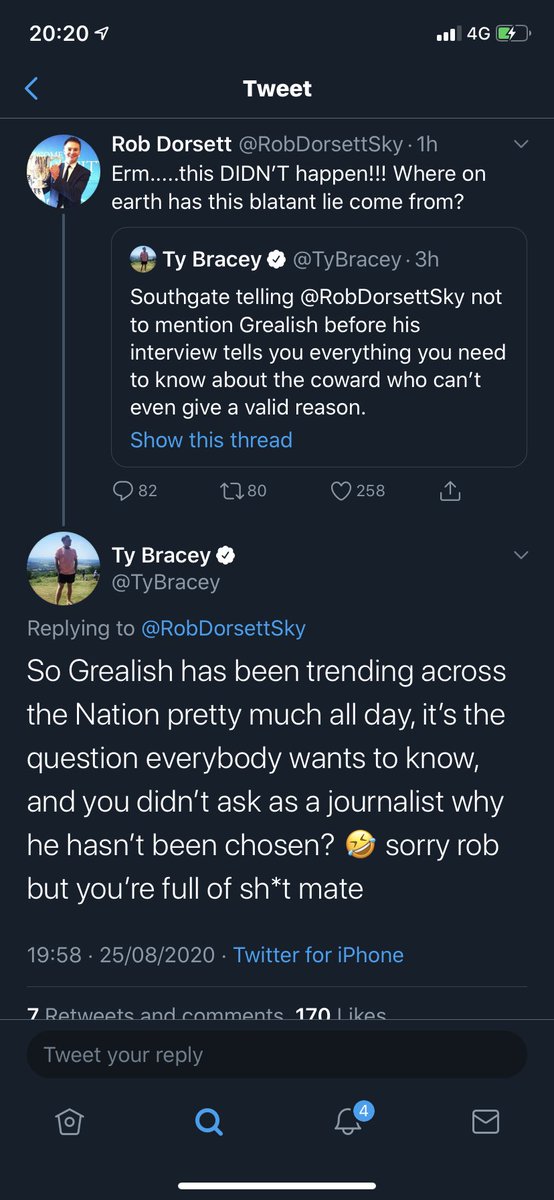Retweet Rob Dorsett's tweet
The image size is (554, 1200).
(x=244, y=490)
